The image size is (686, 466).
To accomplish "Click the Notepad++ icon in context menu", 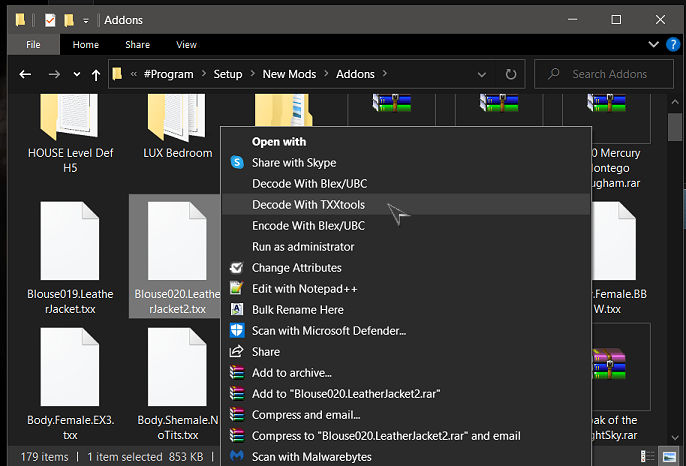I will click(x=236, y=288).
